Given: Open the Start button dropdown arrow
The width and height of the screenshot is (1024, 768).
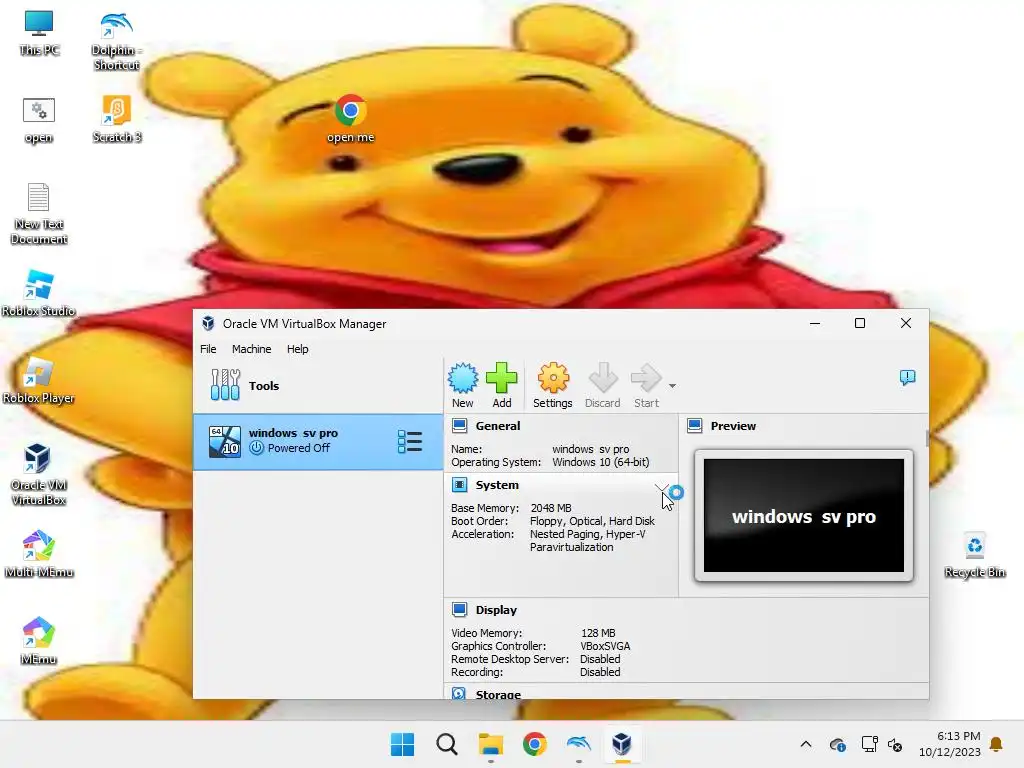Looking at the screenshot, I should tap(672, 385).
